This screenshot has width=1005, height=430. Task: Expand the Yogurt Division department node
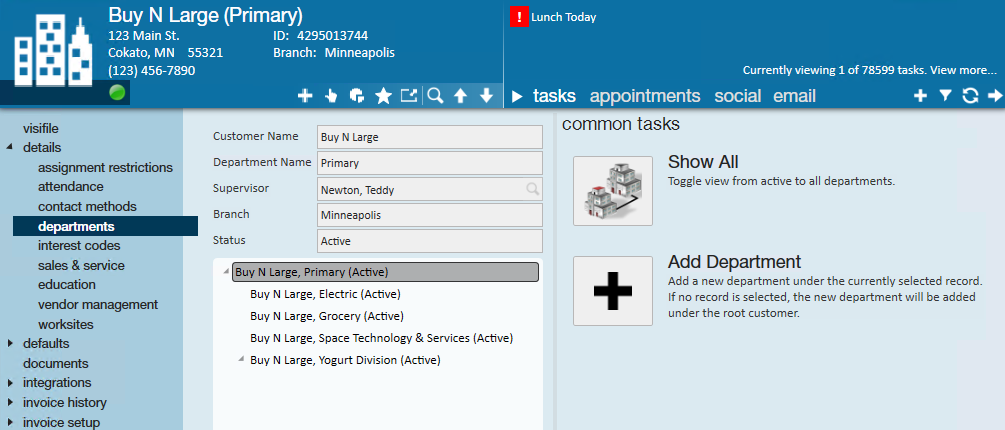[241, 360]
